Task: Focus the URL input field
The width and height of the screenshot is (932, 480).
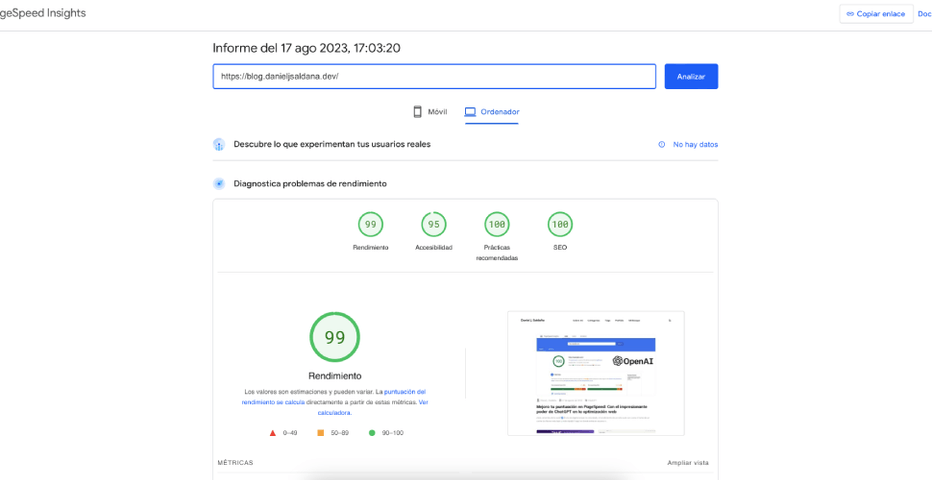Action: tap(434, 76)
